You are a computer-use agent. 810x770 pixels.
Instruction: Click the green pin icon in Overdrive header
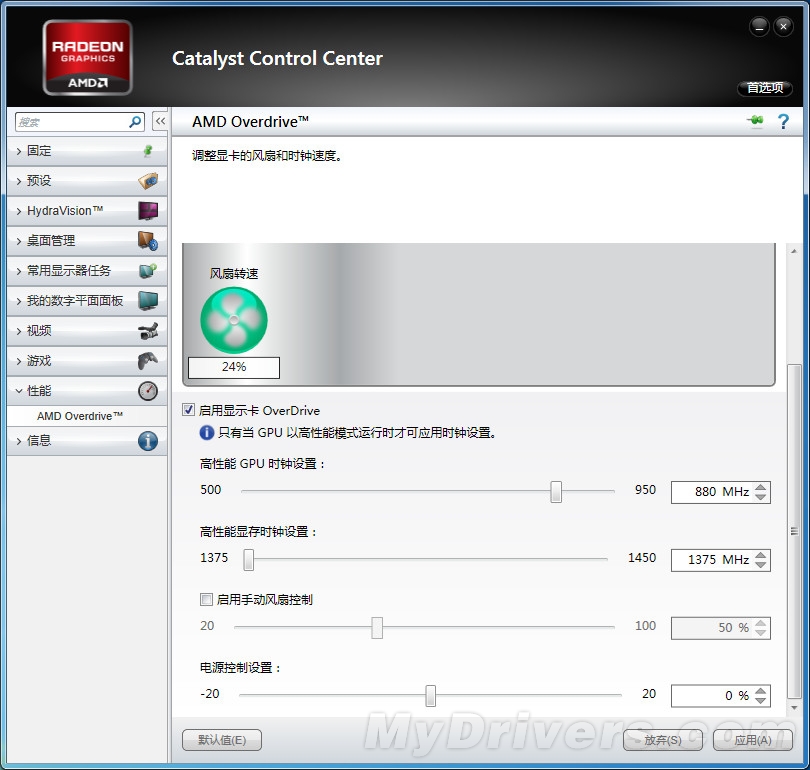[755, 121]
